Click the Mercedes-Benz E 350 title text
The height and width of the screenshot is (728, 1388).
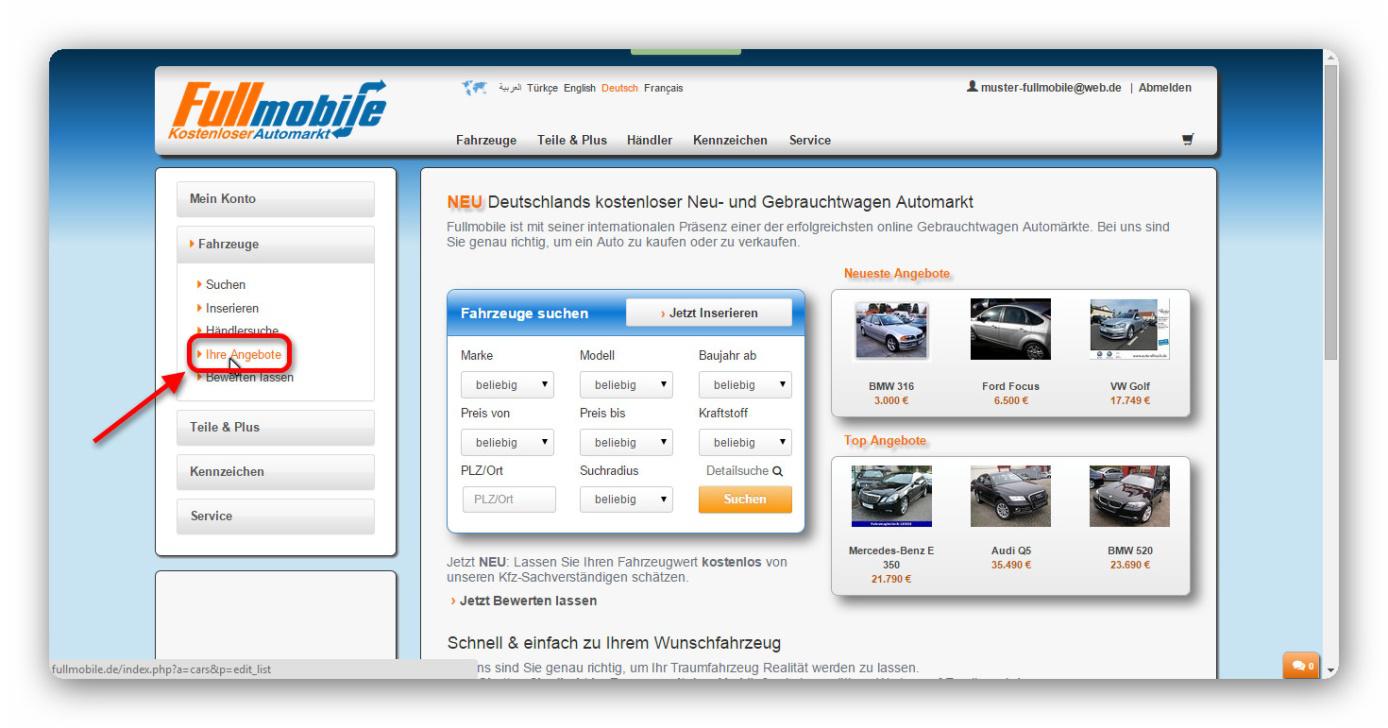[x=891, y=557]
